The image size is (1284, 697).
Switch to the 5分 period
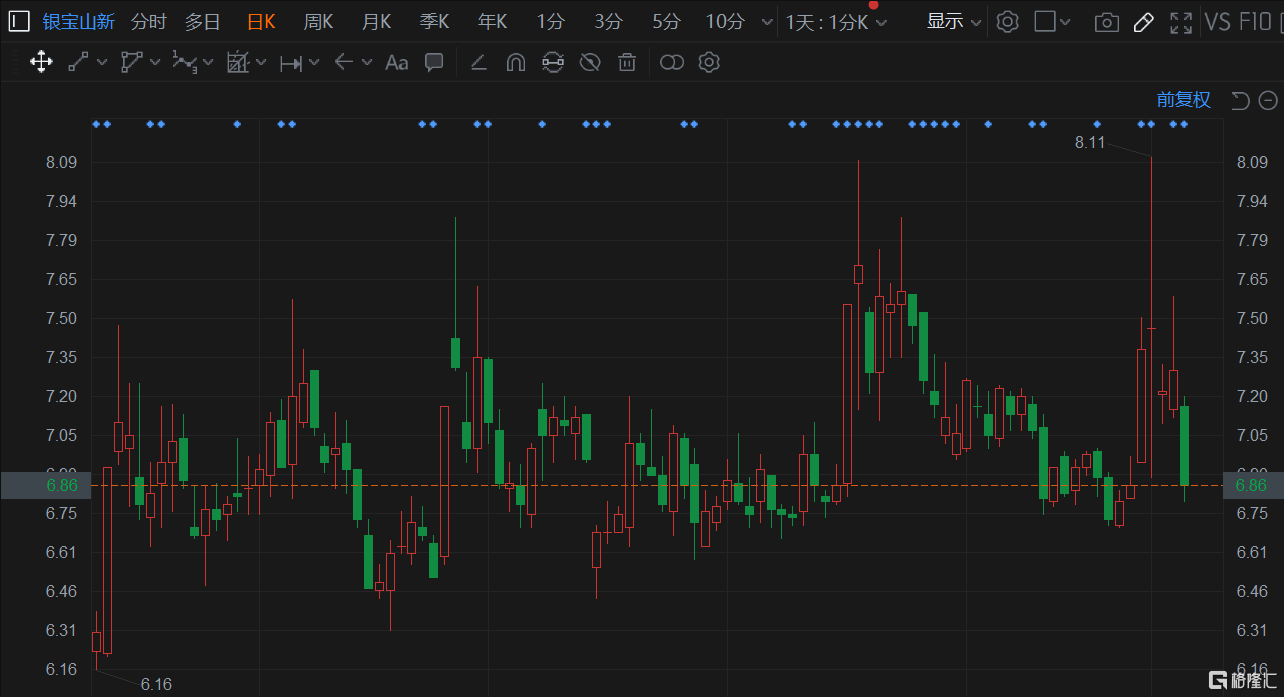tap(666, 22)
